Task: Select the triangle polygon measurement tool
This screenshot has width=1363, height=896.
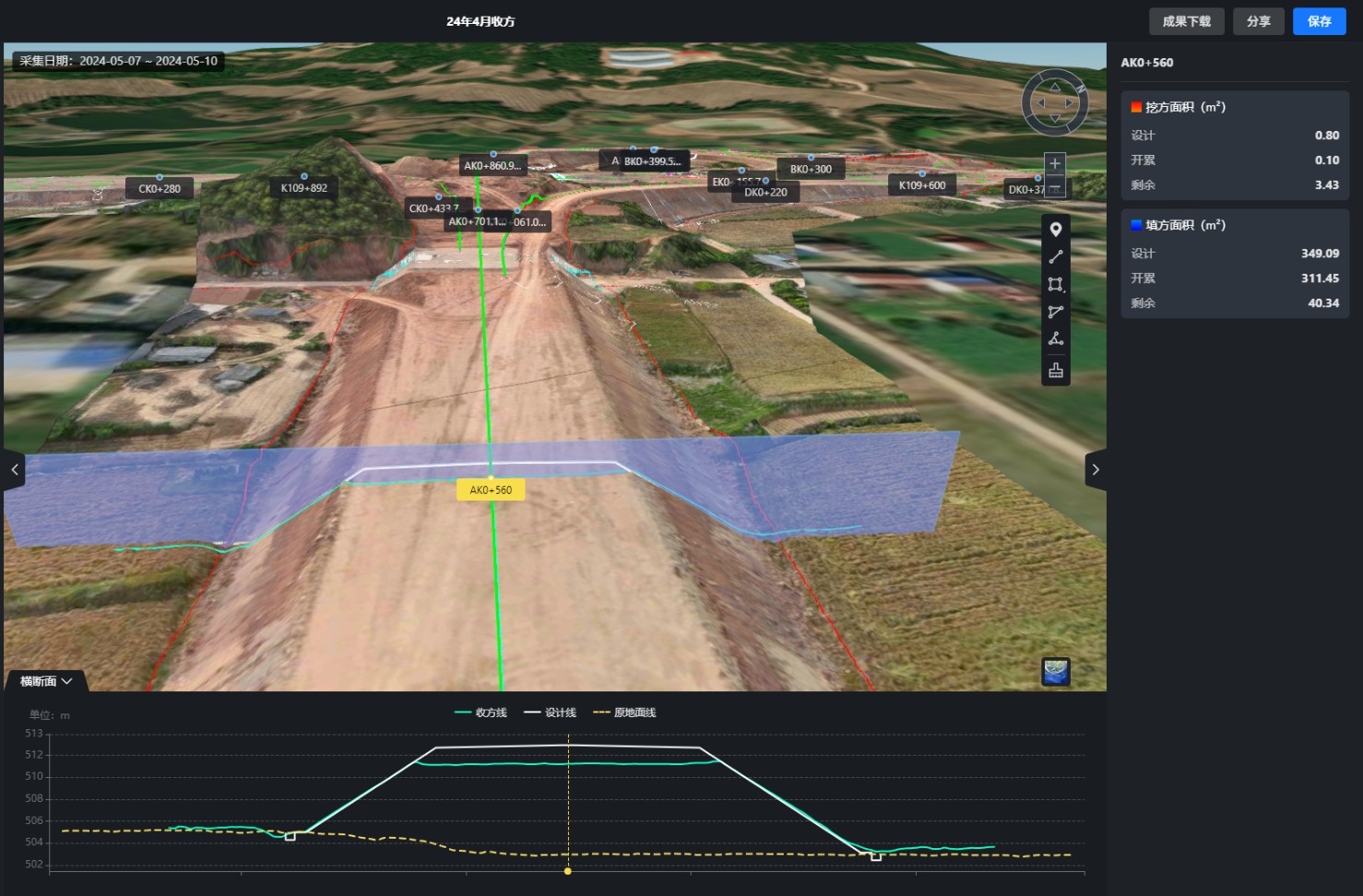Action: (1056, 312)
